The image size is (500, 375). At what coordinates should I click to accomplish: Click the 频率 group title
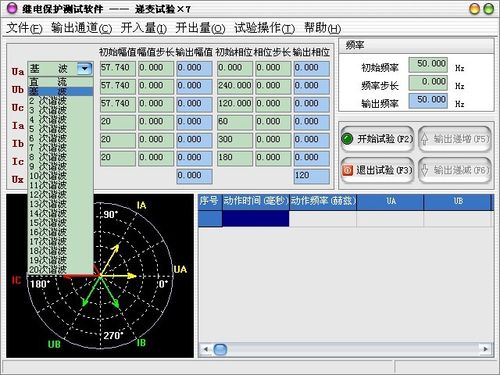(355, 45)
